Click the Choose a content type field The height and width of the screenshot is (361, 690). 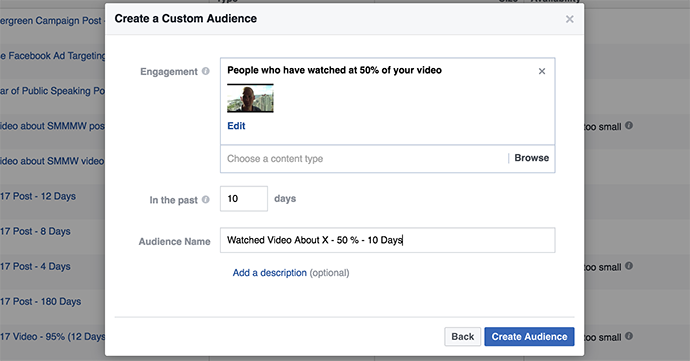(363, 158)
